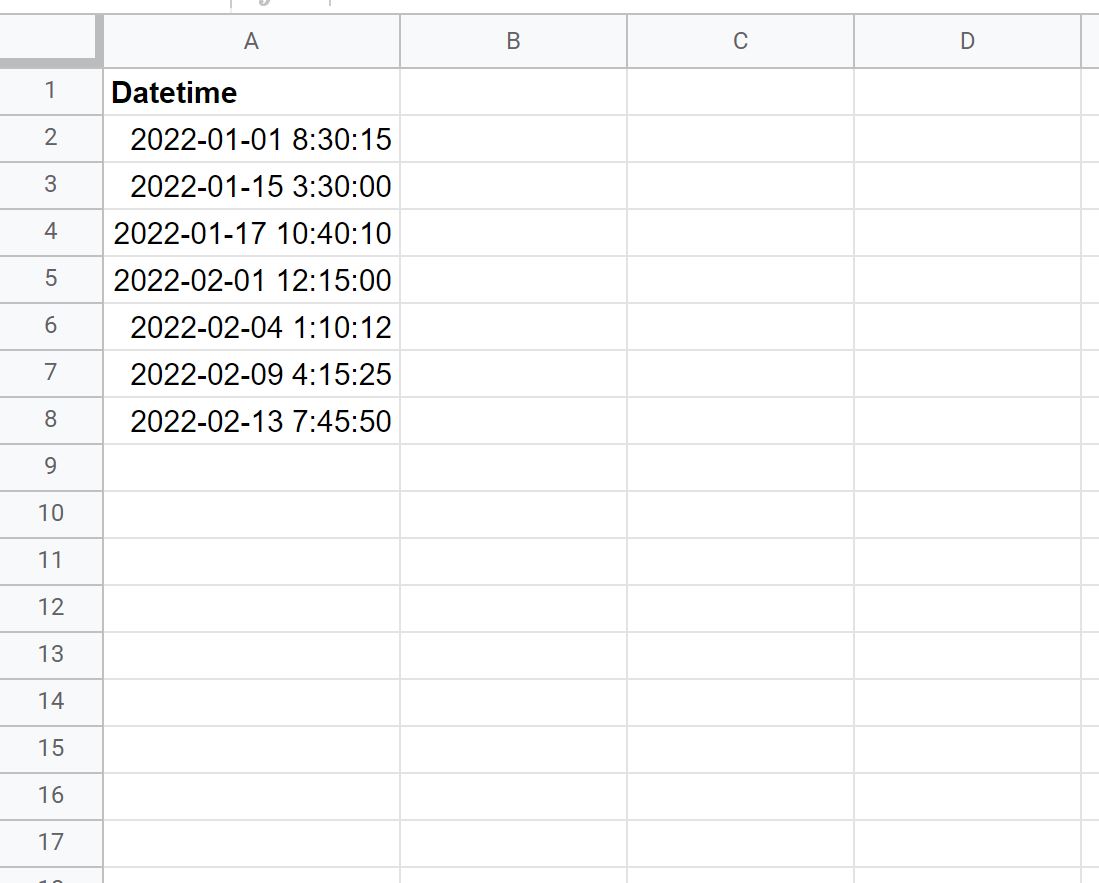Select the cell containing 2022-02-09 4:15:25

pyautogui.click(x=251, y=373)
